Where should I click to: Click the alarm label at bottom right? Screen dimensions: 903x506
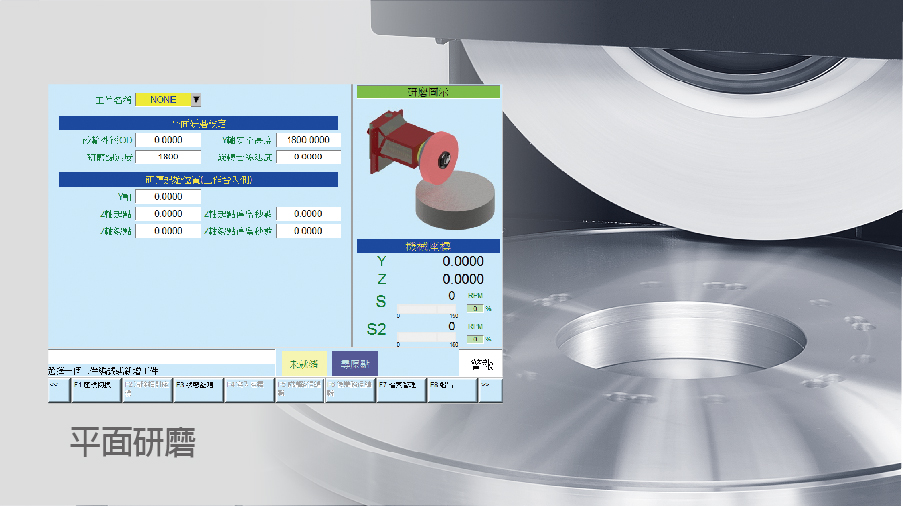tap(479, 365)
